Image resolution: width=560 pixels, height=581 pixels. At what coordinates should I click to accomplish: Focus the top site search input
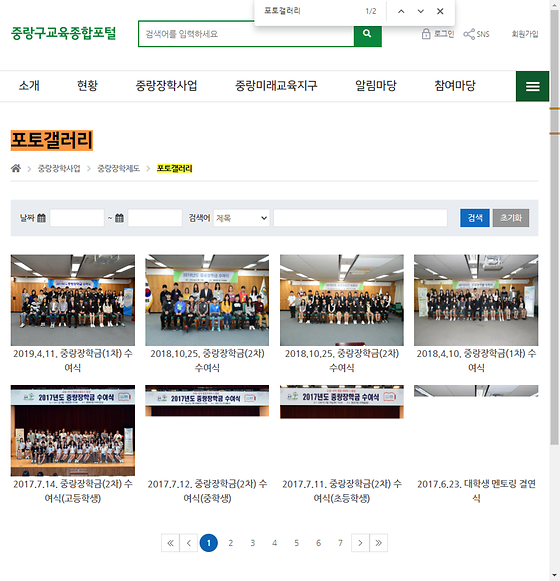[x=246, y=34]
